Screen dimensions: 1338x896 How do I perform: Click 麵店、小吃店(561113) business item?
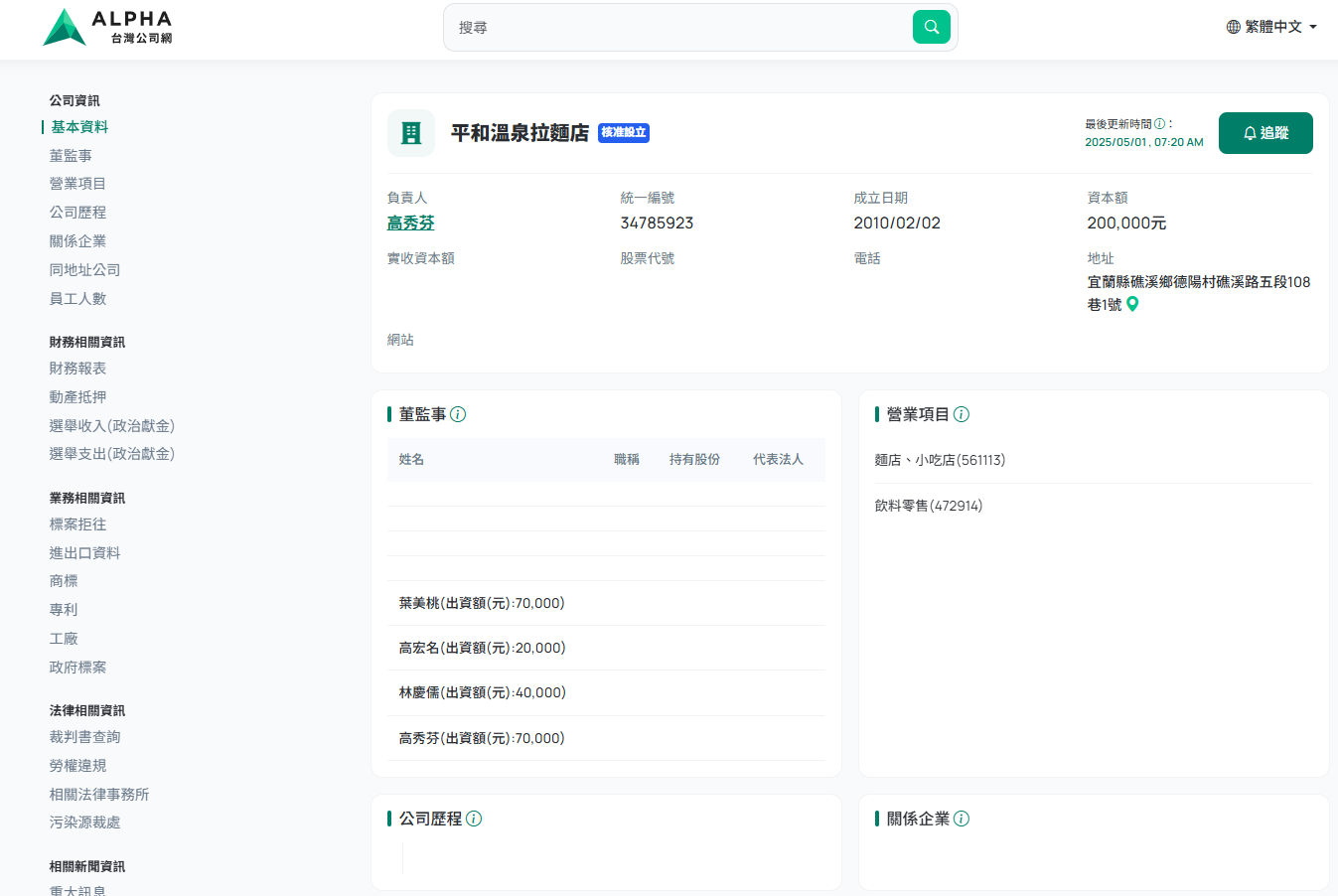[940, 460]
